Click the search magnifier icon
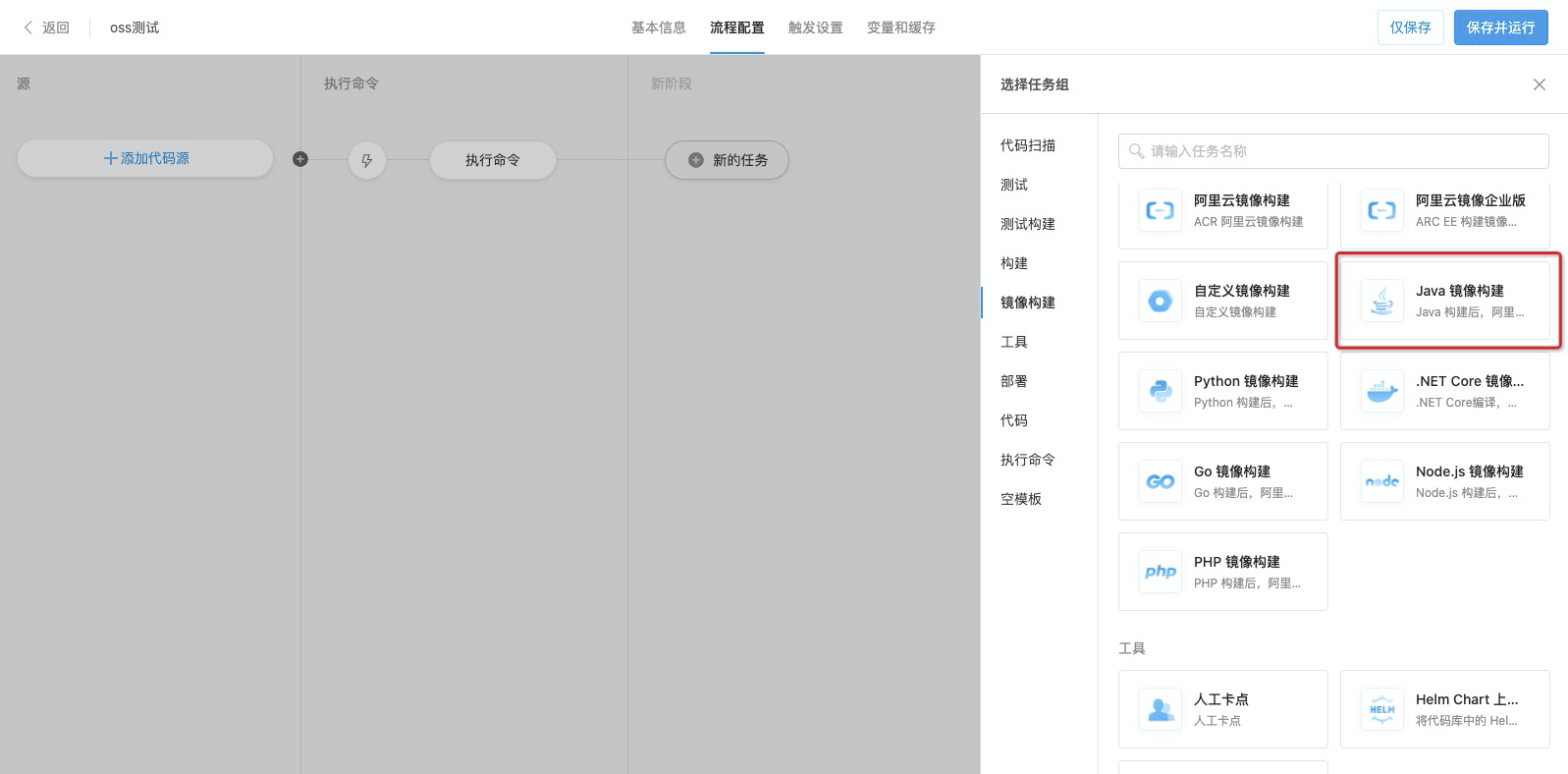 [1137, 151]
